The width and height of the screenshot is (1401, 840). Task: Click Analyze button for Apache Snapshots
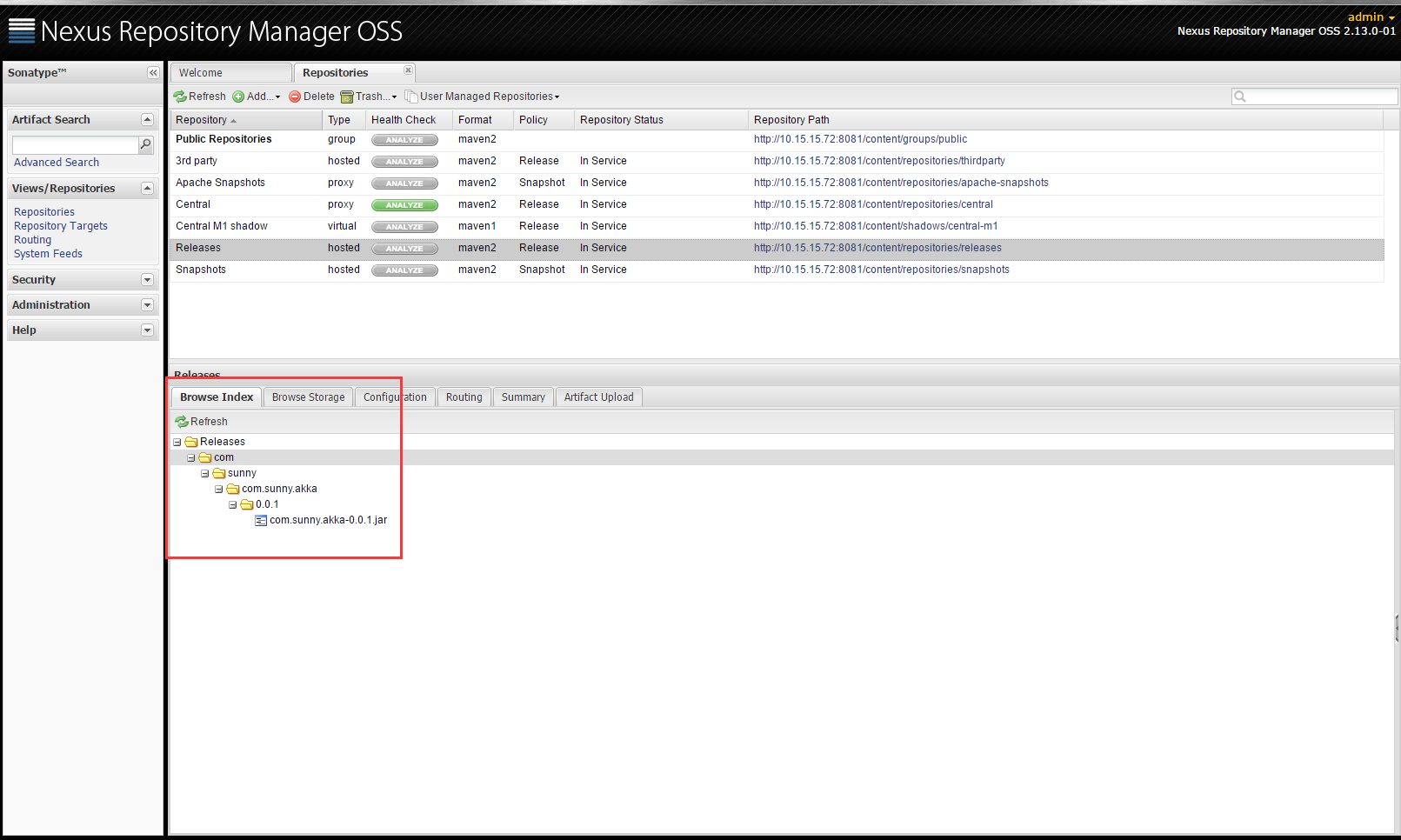click(x=404, y=183)
